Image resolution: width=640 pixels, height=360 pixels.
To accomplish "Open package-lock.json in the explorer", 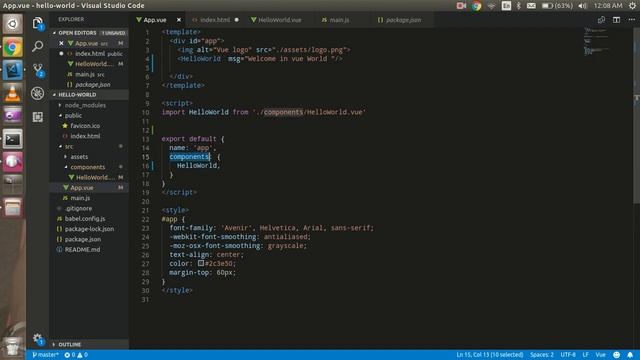I will coord(89,229).
